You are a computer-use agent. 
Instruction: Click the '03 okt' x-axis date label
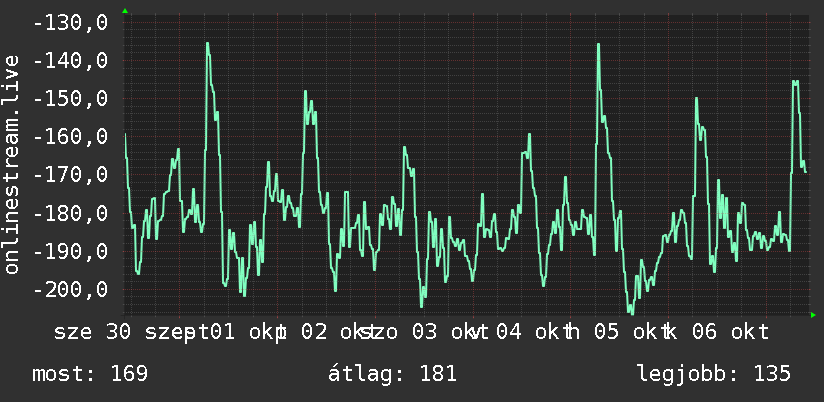tap(450, 333)
